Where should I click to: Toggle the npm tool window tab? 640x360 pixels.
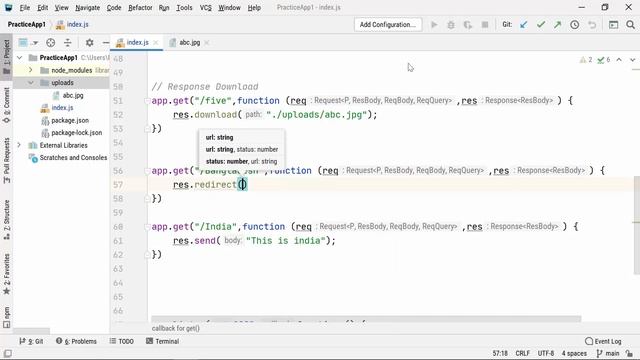point(7,318)
